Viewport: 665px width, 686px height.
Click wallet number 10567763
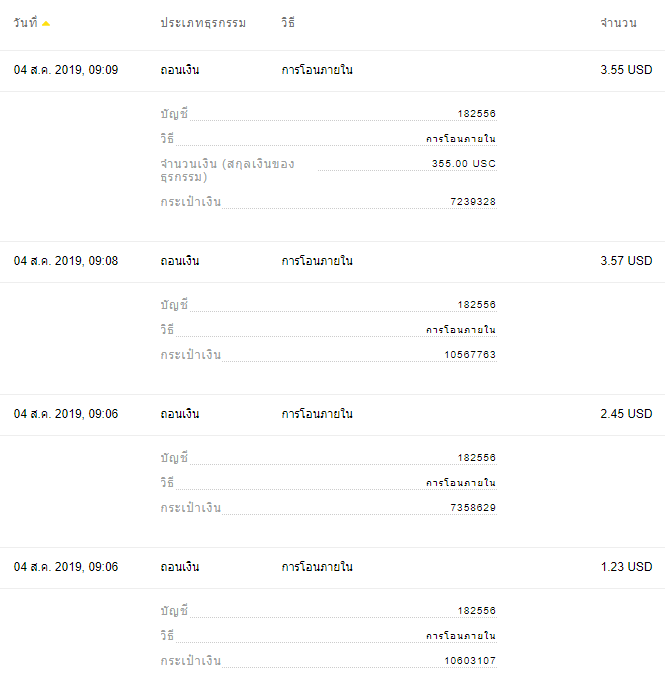point(470,355)
